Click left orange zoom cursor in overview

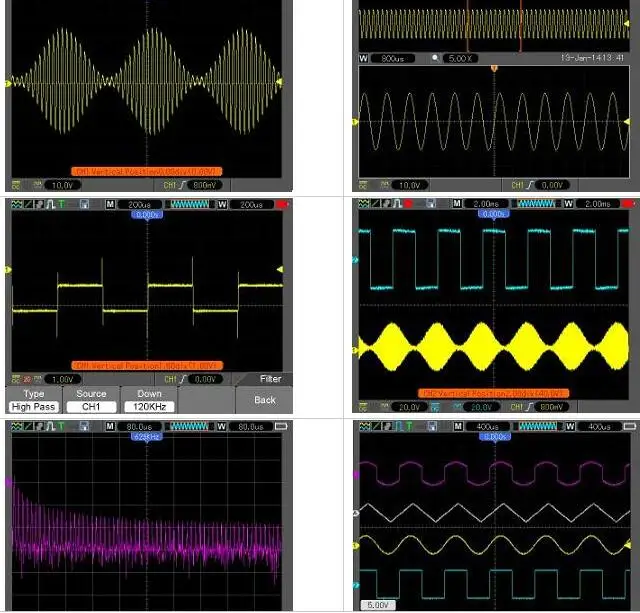(x=468, y=26)
